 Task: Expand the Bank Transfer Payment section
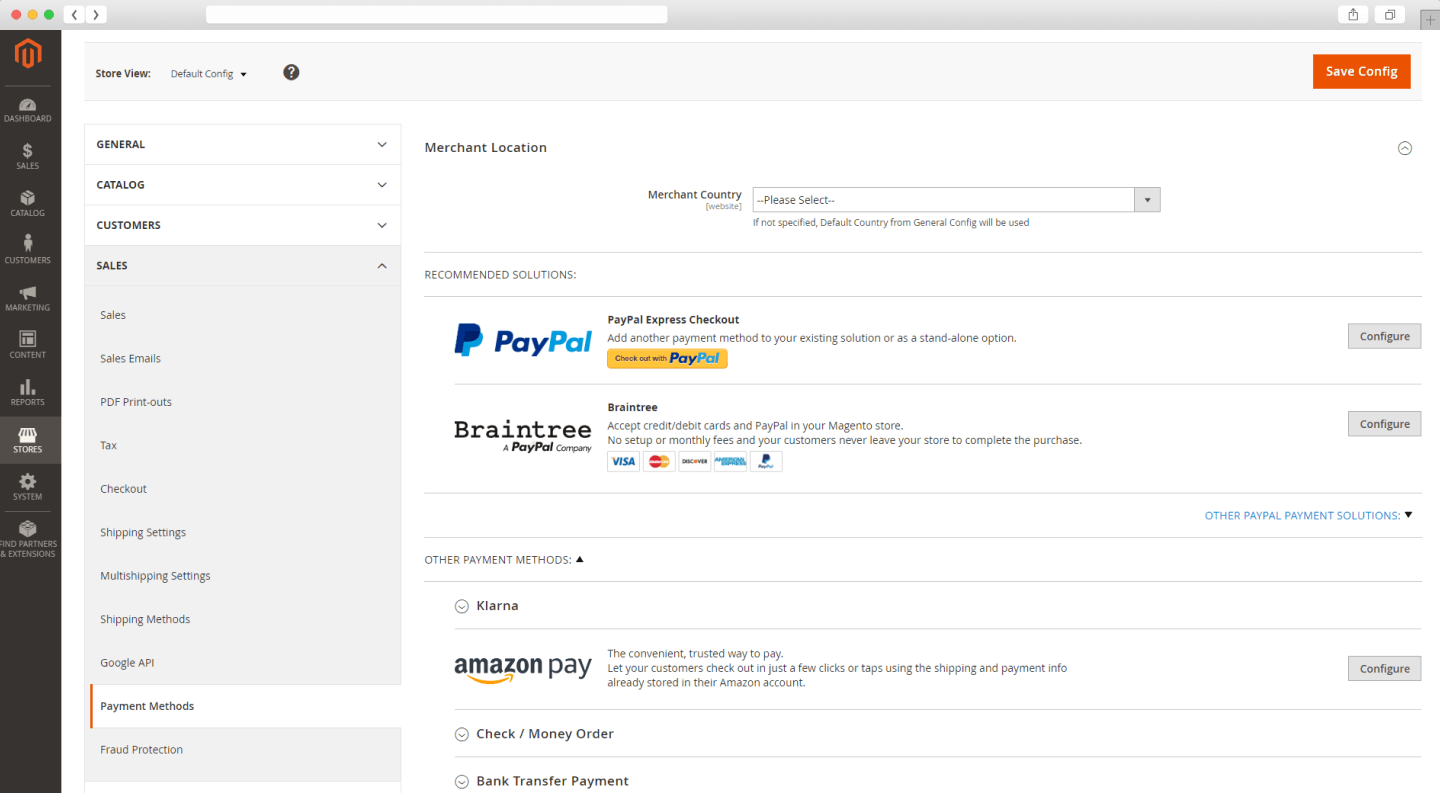click(x=542, y=781)
